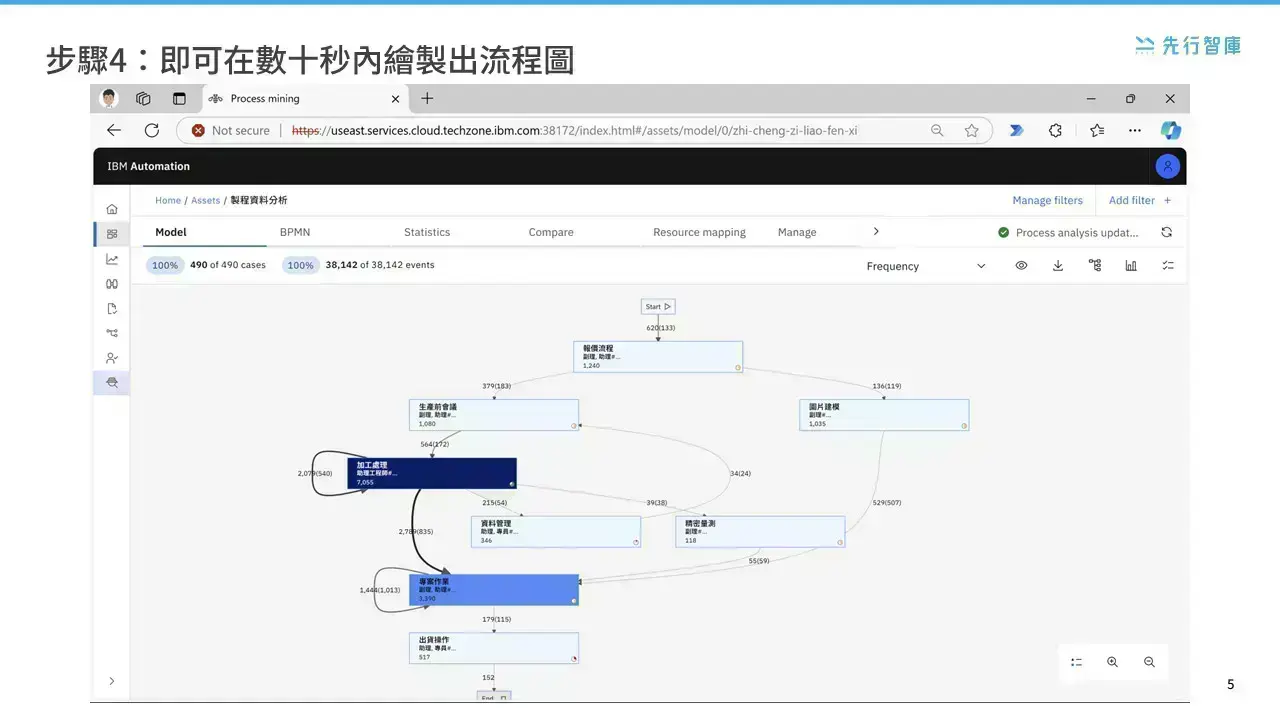Click the 2,079(540) self-loop label
This screenshot has width=1280, height=720.
pos(317,473)
